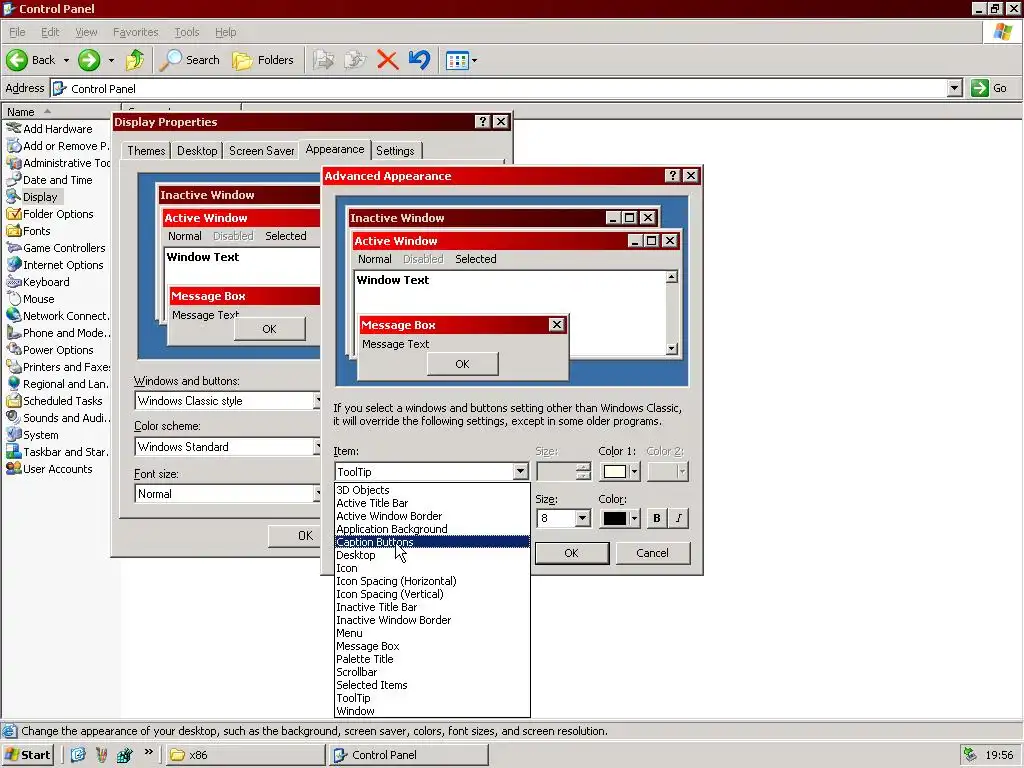Open Color 1 swatch picker
The image size is (1024, 768).
(619, 472)
